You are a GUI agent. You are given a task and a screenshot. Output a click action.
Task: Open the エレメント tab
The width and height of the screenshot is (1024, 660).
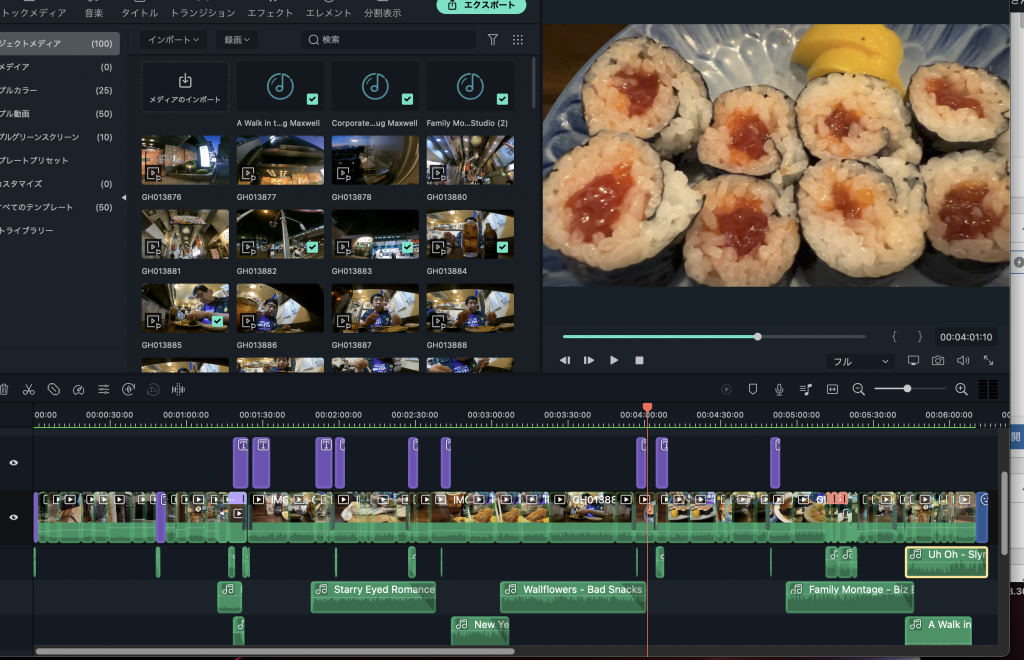coord(328,12)
